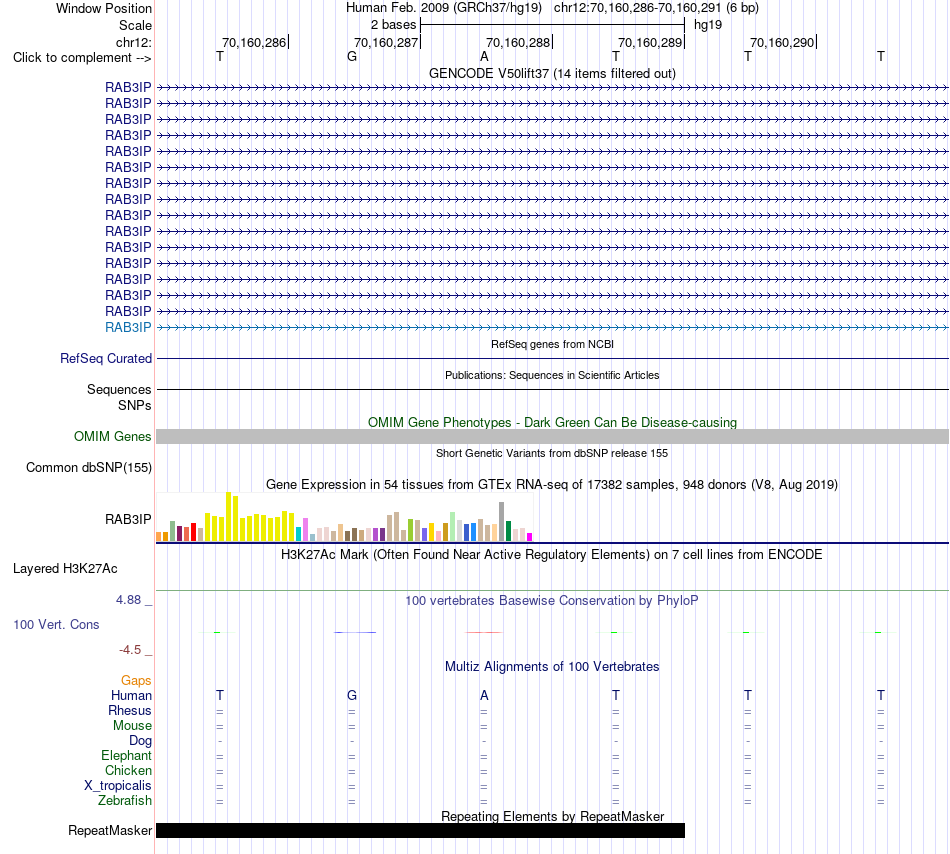The image size is (950, 854).
Task: Click the OMIM Genes label
Action: tap(112, 436)
